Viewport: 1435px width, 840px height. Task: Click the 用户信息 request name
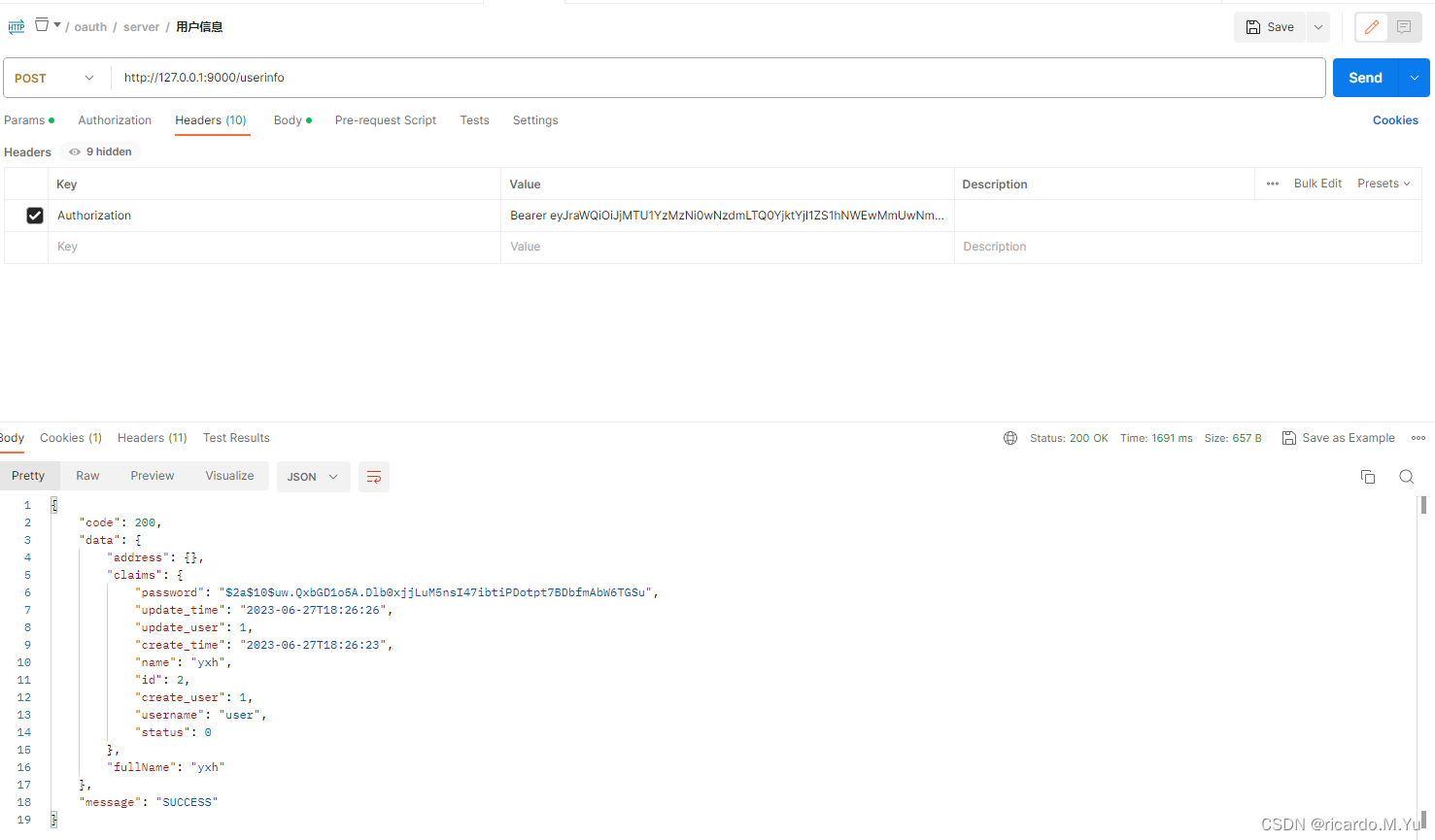[199, 27]
